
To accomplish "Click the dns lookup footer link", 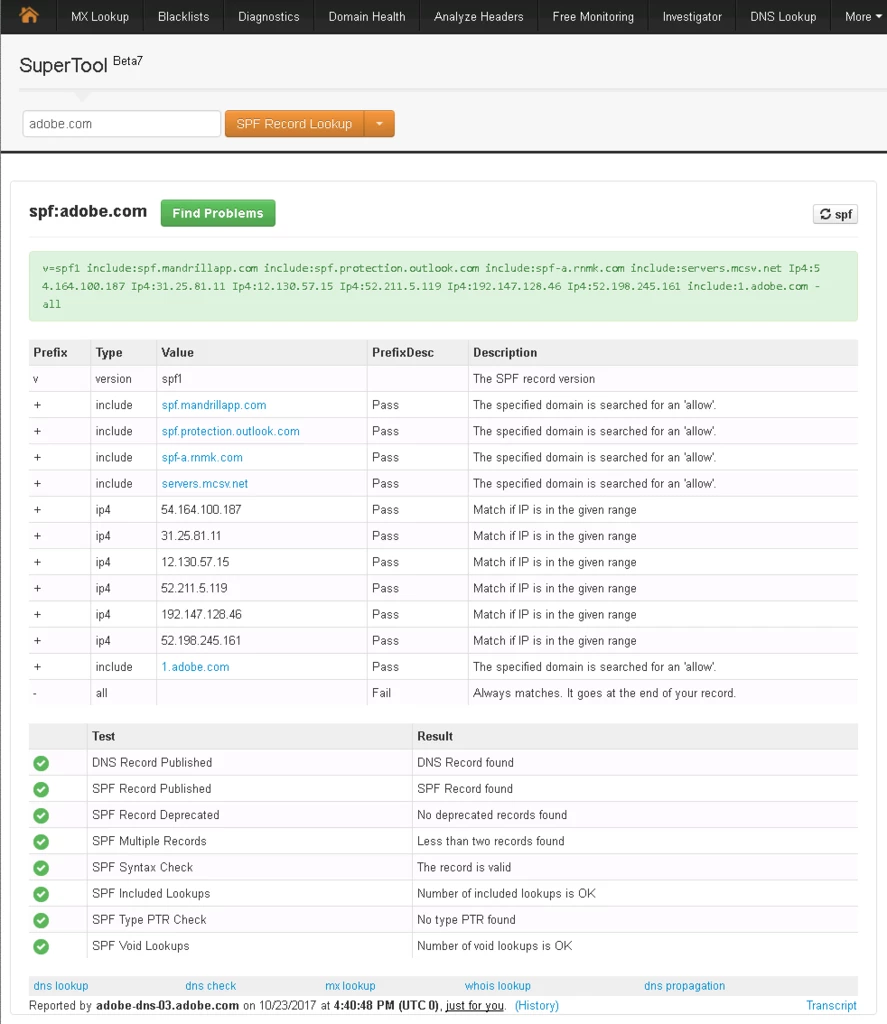I will (61, 985).
